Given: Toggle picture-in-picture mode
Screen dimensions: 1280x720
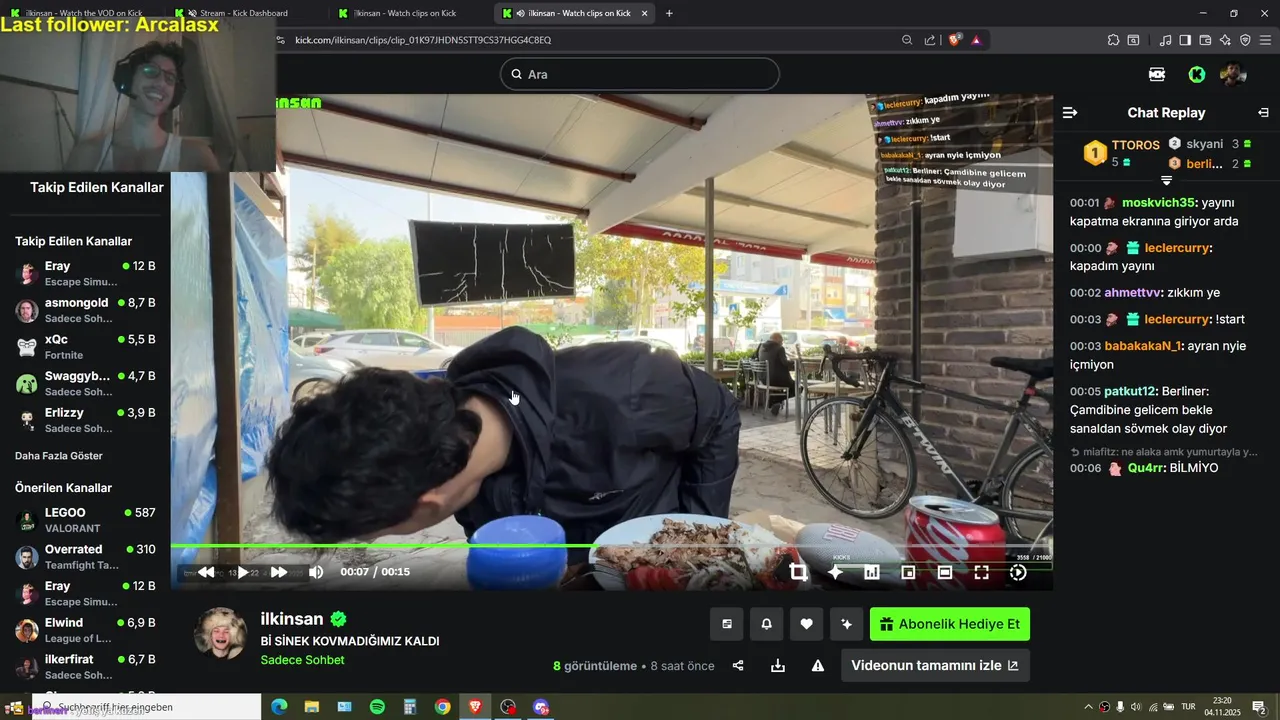Looking at the screenshot, I should click(x=908, y=572).
